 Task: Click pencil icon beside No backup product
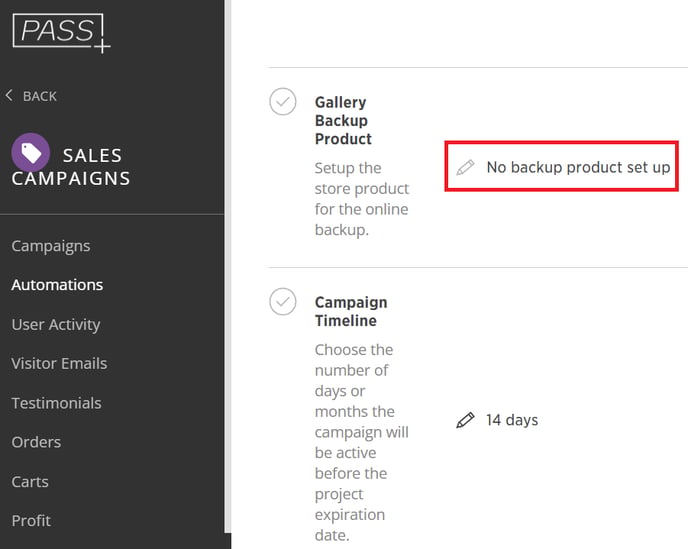tap(465, 167)
